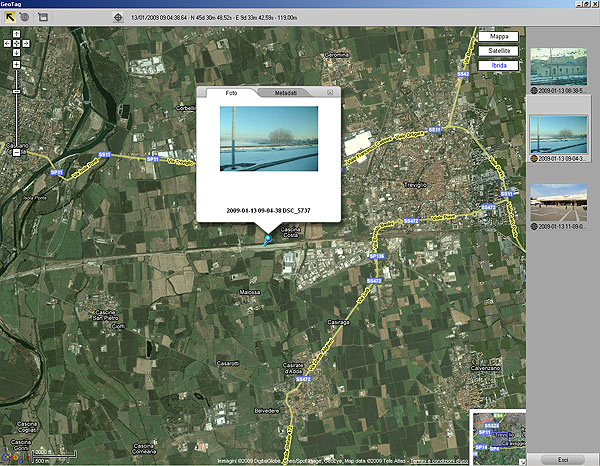
Task: Click the SP136 road badge
Action: click(377, 256)
